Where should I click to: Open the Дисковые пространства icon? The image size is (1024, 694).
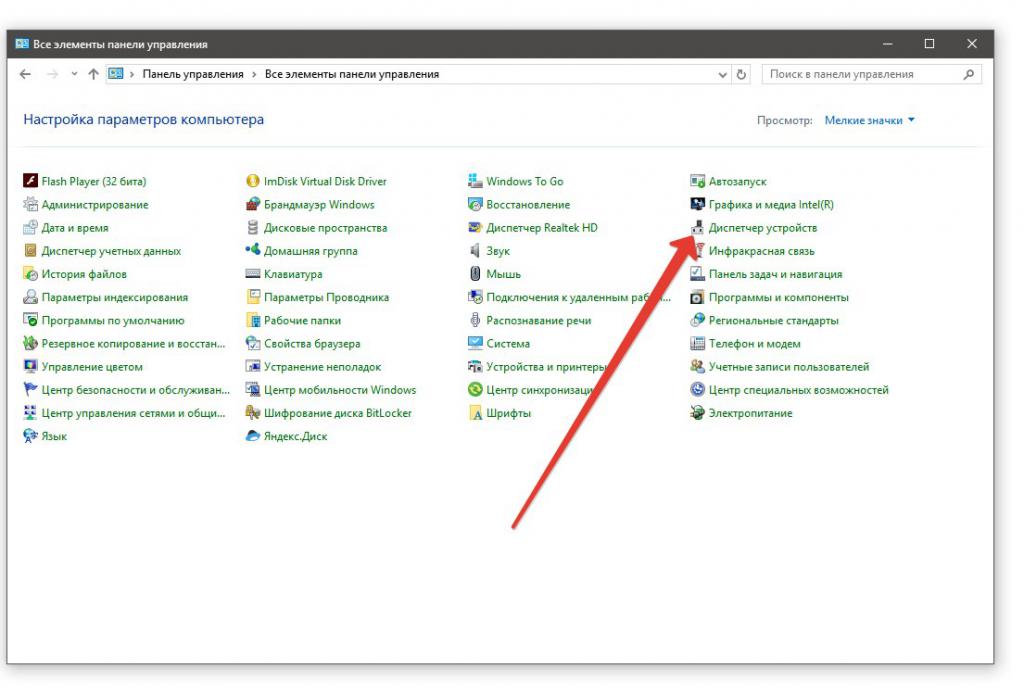(x=253, y=227)
